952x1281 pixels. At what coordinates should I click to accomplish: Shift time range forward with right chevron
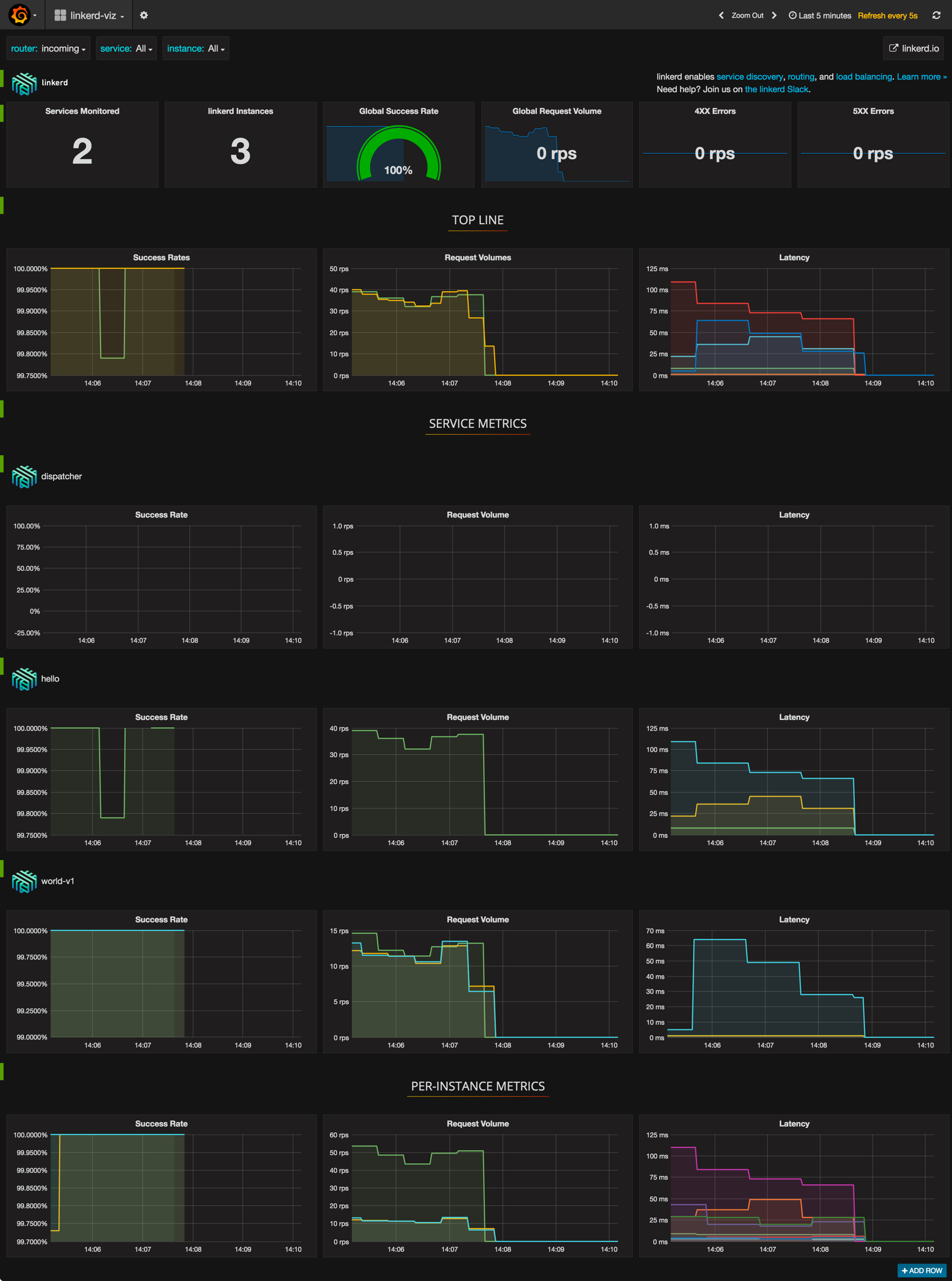click(x=774, y=15)
